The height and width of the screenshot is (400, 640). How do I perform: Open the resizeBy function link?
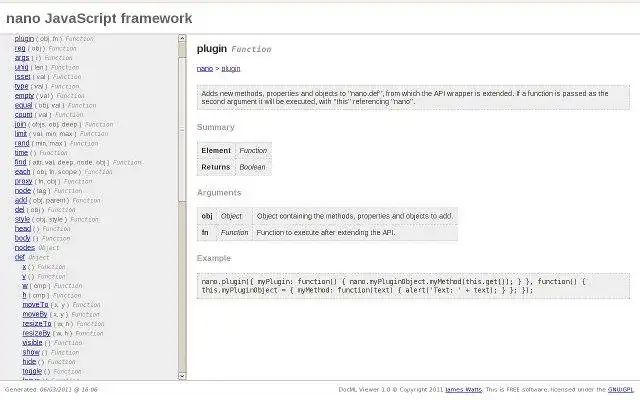(36, 333)
